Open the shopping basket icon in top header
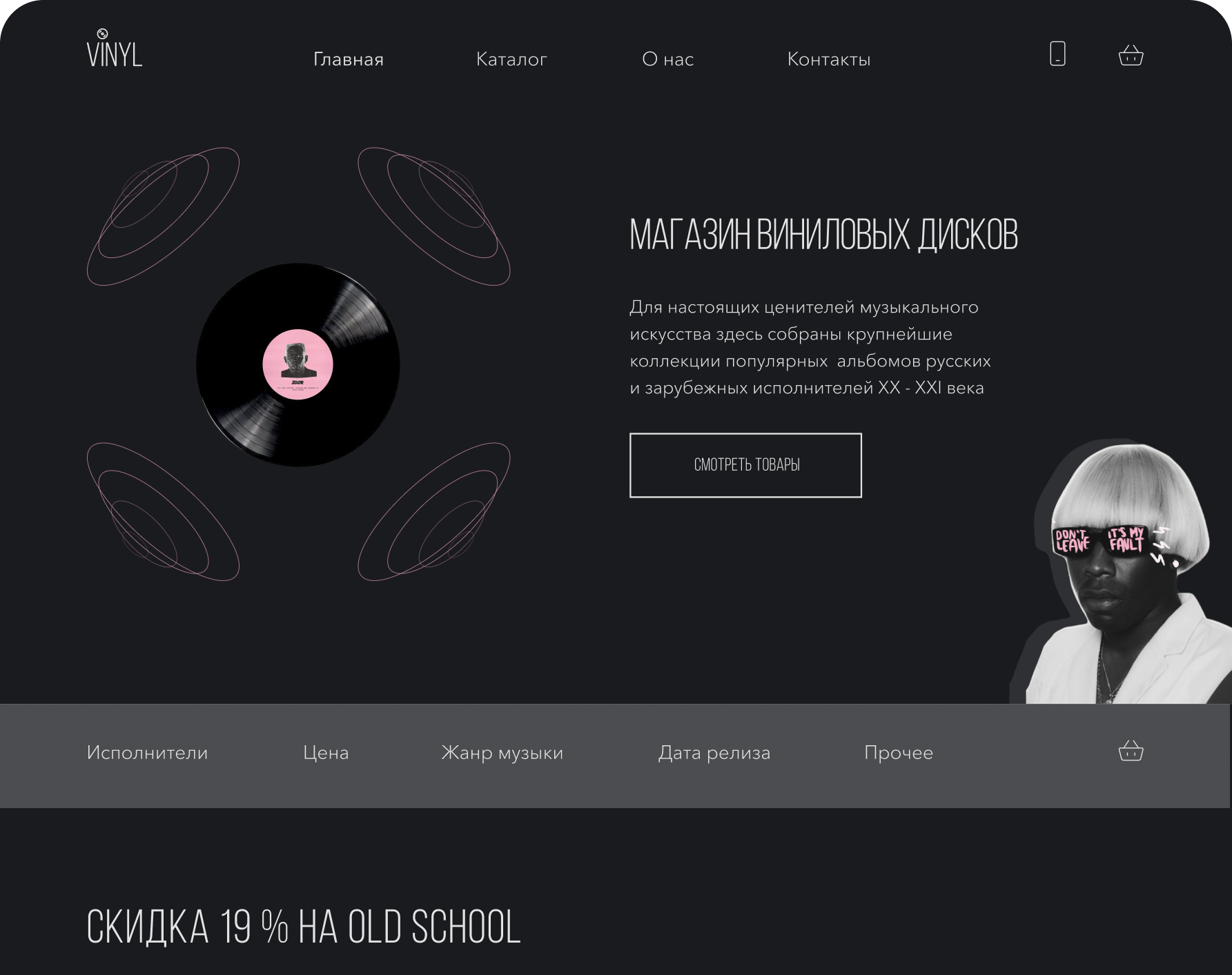The image size is (1232, 975). point(1131,55)
